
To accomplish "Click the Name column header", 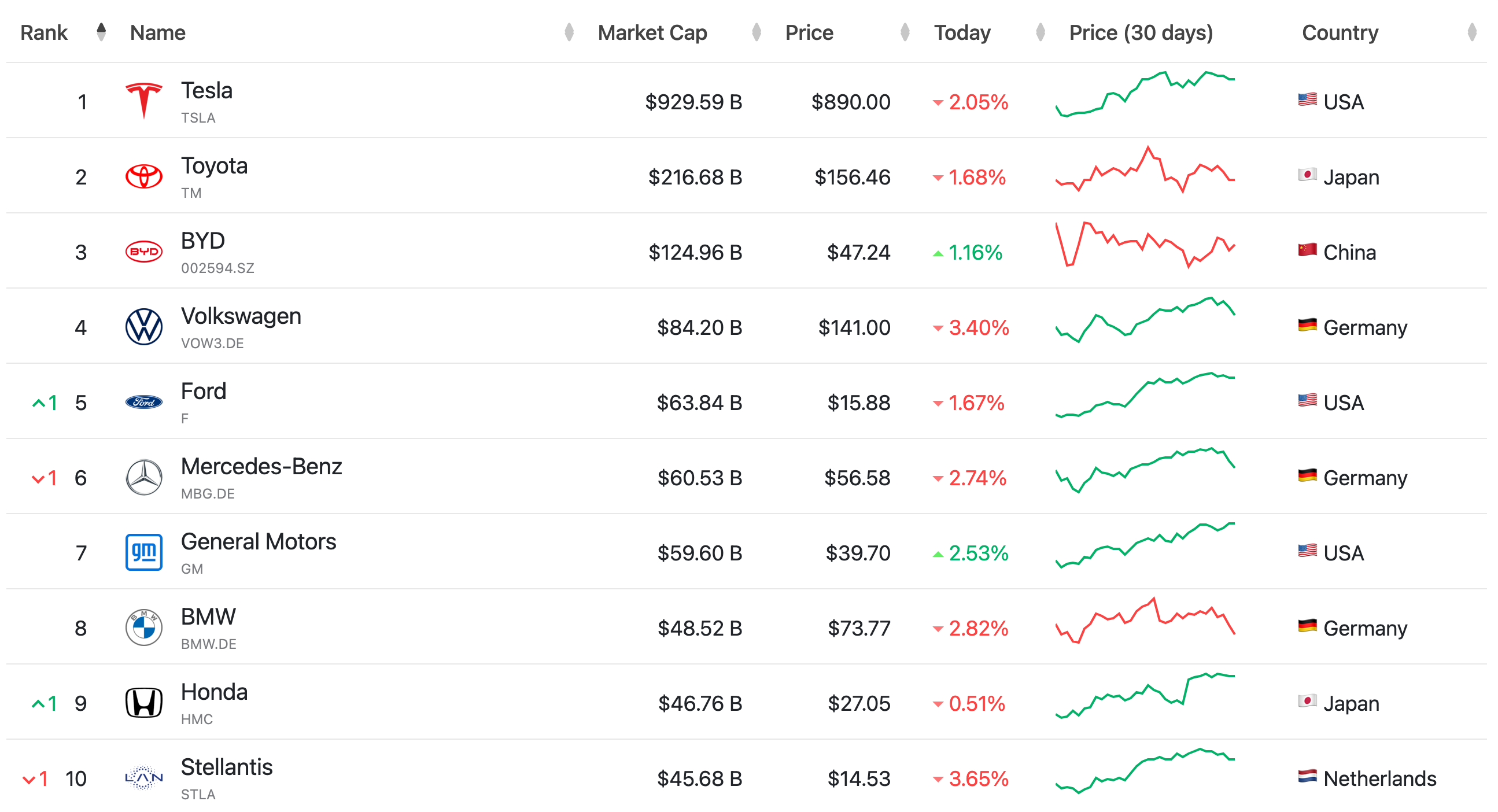I will coord(157,32).
